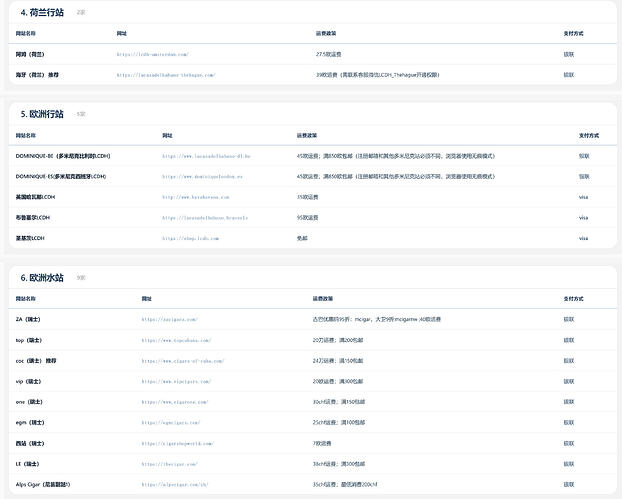
Task: Click the Alps Cigar row shipping policy text
Action: [x=345, y=485]
